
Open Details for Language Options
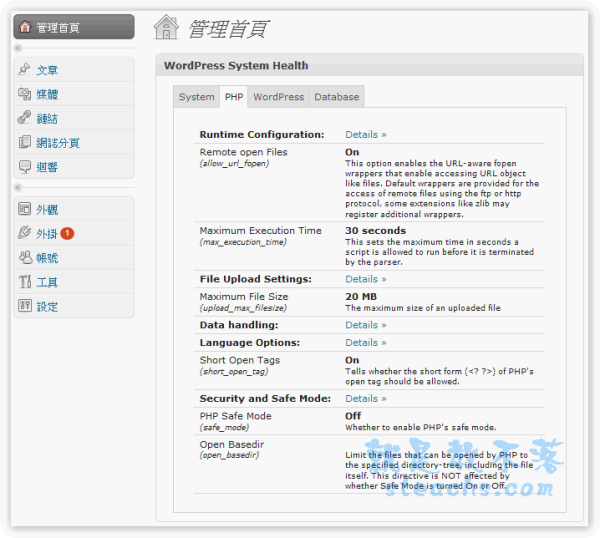(x=366, y=342)
